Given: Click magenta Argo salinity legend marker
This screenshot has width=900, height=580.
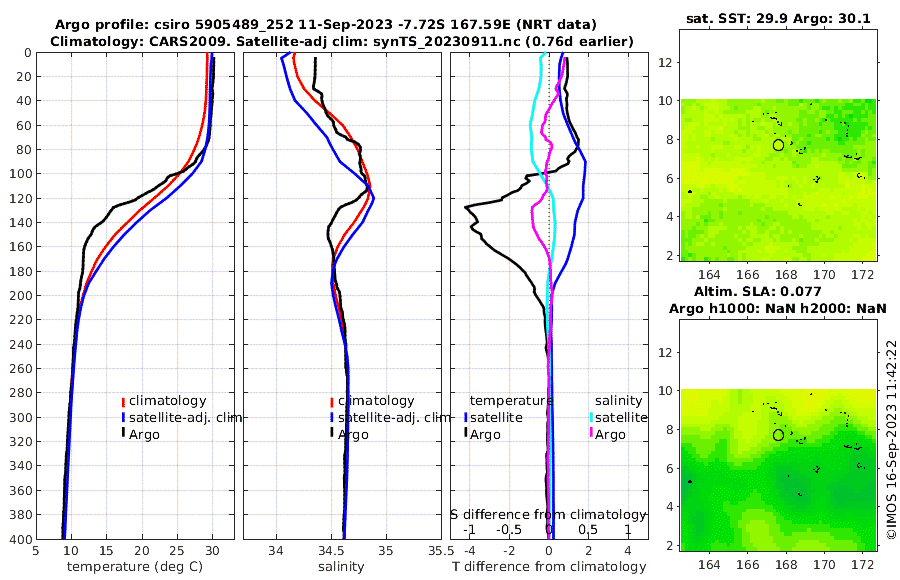Looking at the screenshot, I should (592, 434).
